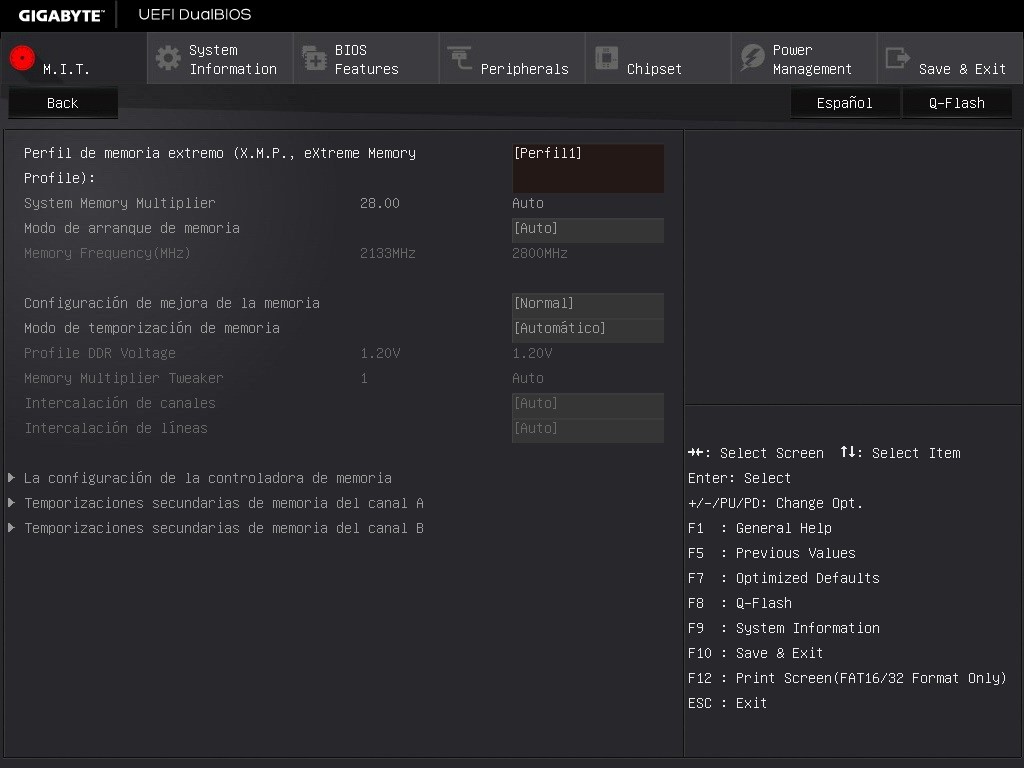This screenshot has height=768, width=1024.
Task: Expand secondary timings for canal A
Action: 223,503
